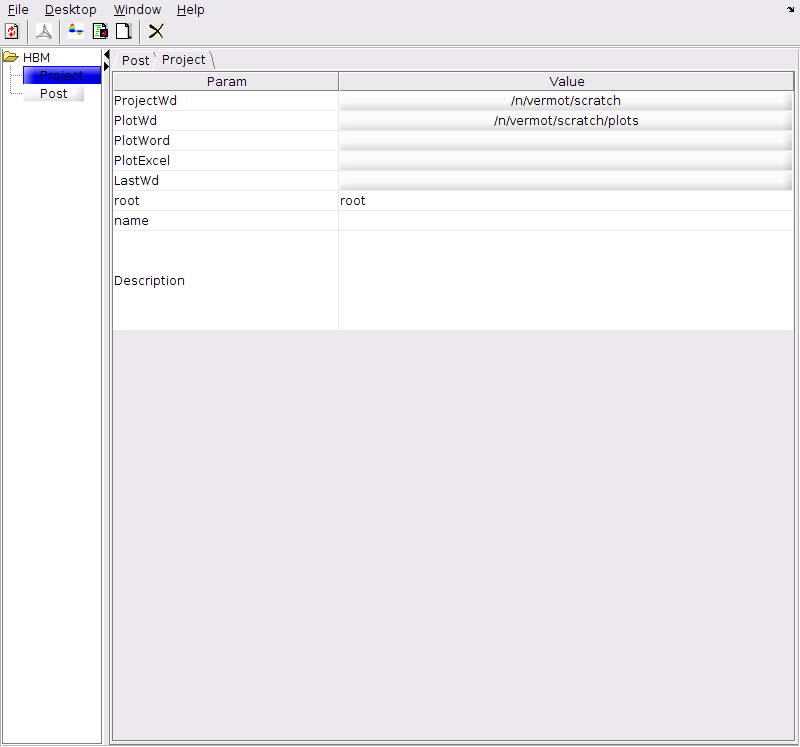Open the Desktop menu
This screenshot has height=747, width=800.
click(70, 10)
